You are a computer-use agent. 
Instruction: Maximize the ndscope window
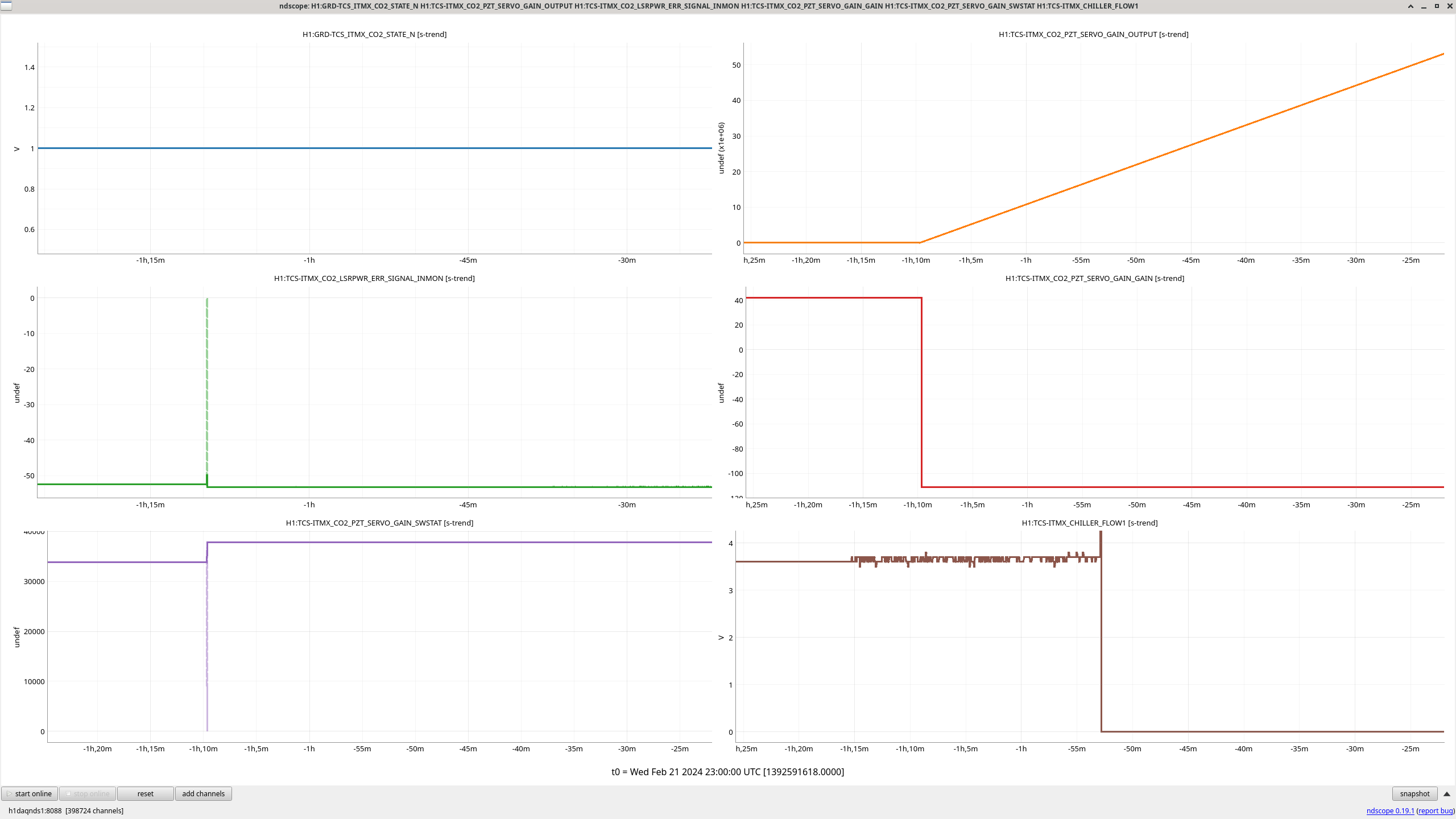(1437, 6)
